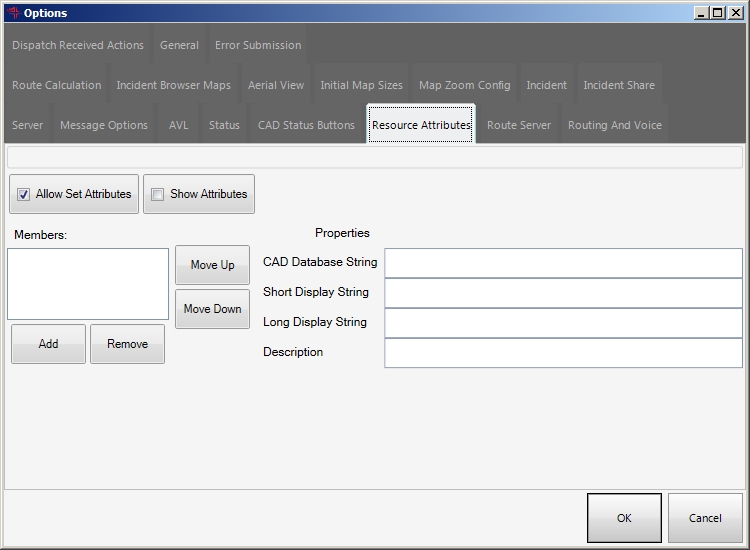
Task: Open the Message Options tab
Action: point(104,125)
